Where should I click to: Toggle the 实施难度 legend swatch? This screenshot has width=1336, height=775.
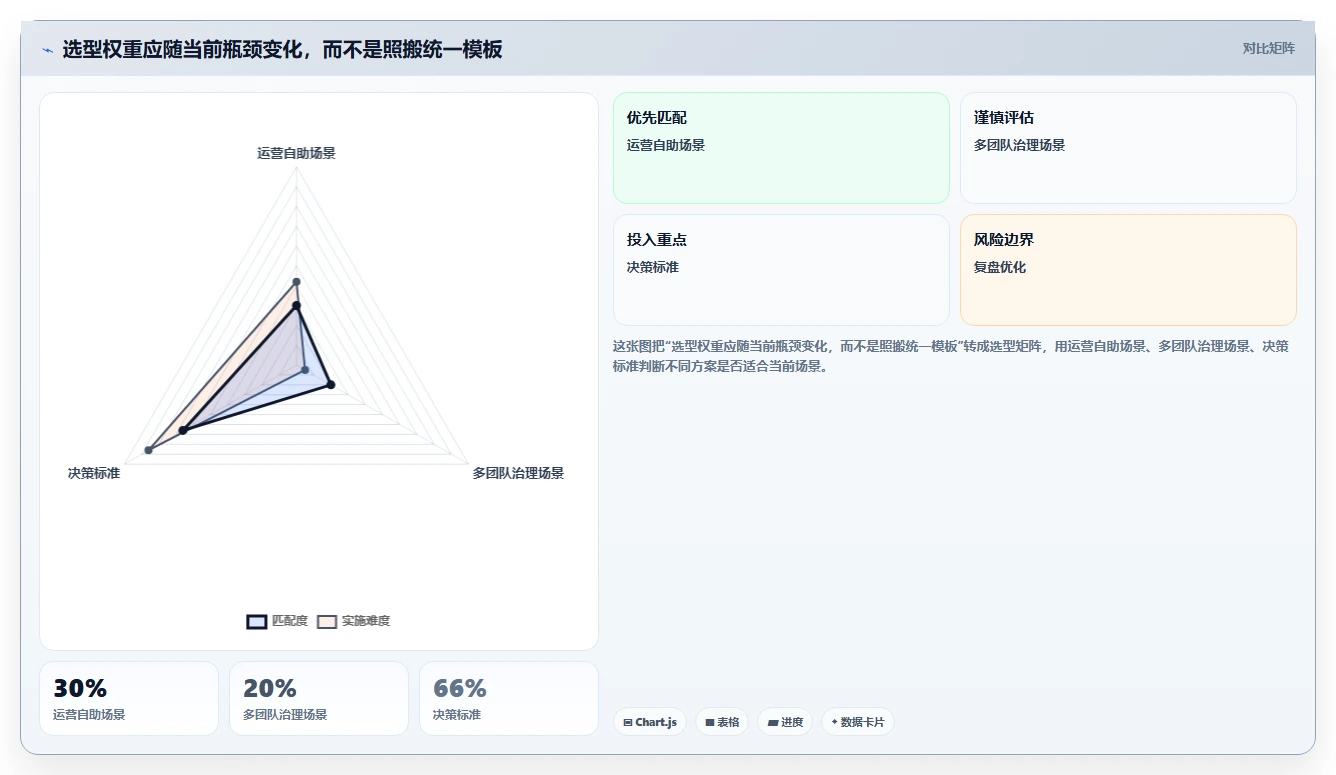(327, 621)
